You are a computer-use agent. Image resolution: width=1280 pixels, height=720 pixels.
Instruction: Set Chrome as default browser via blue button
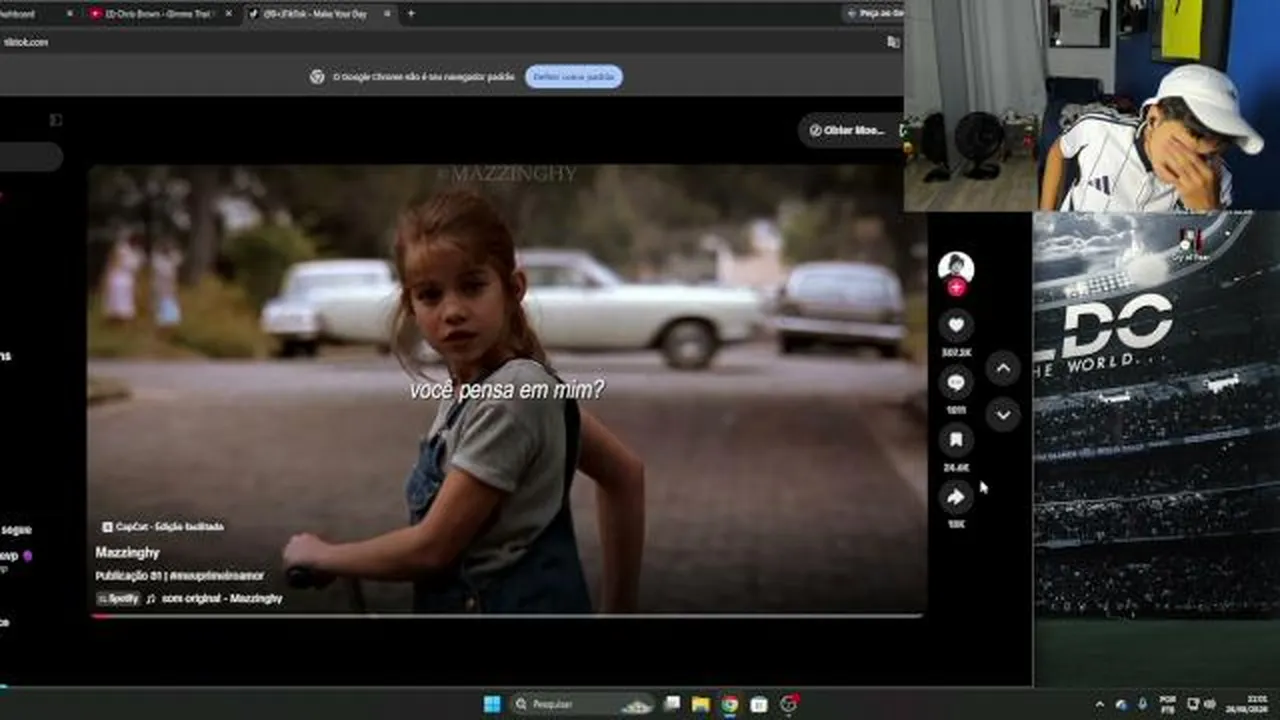click(x=574, y=77)
